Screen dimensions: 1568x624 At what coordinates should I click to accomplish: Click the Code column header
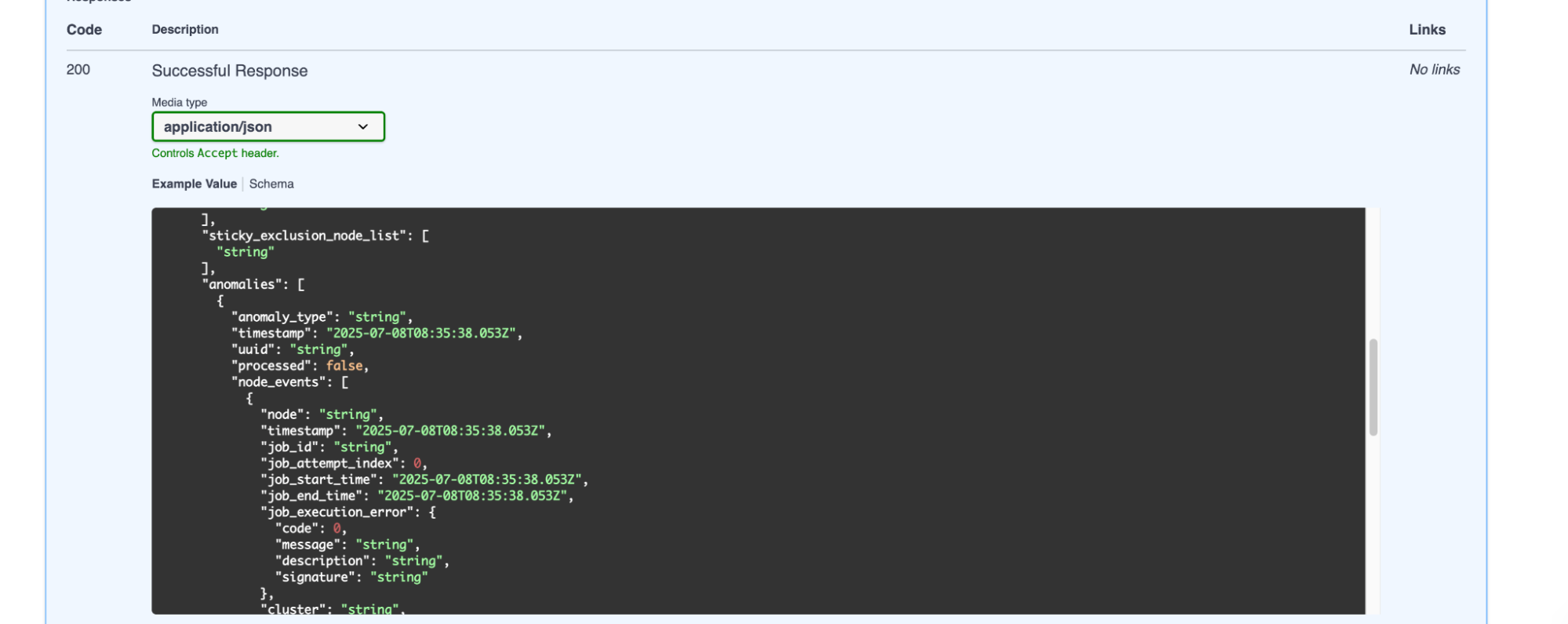coord(84,30)
